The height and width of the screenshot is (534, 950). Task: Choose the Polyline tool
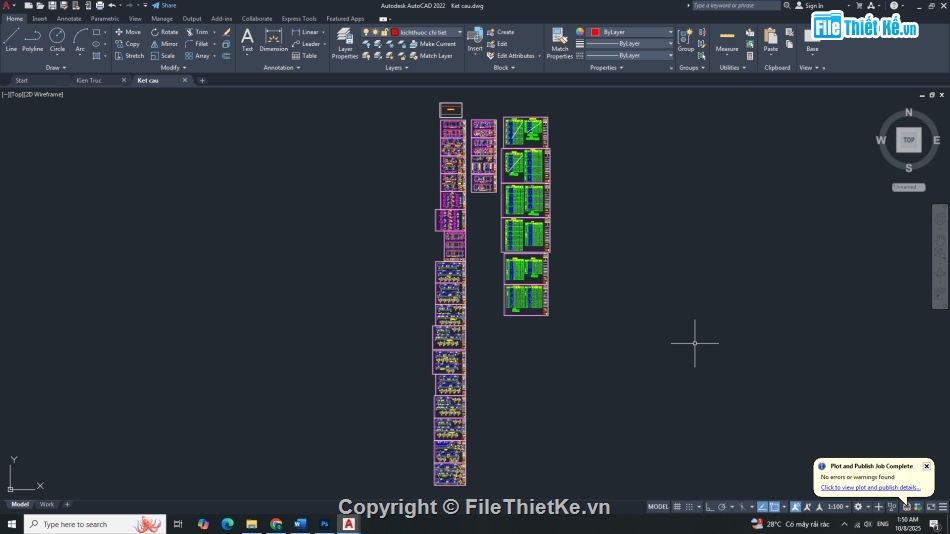[x=33, y=39]
